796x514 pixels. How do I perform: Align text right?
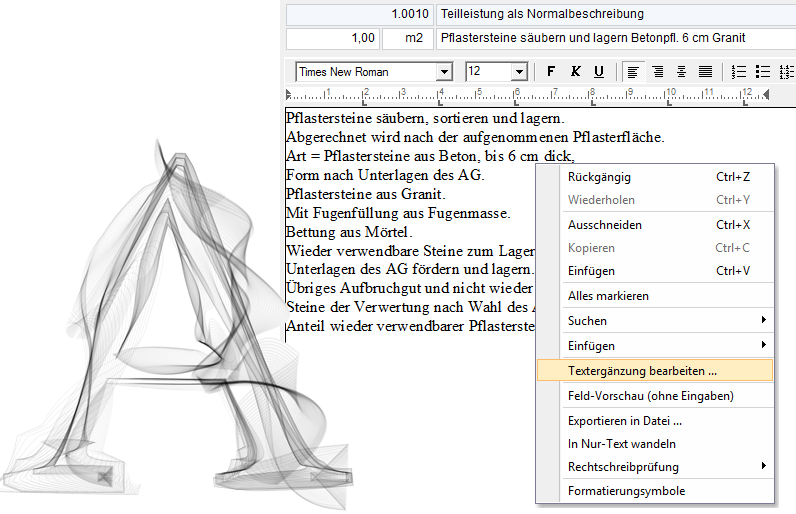[681, 72]
